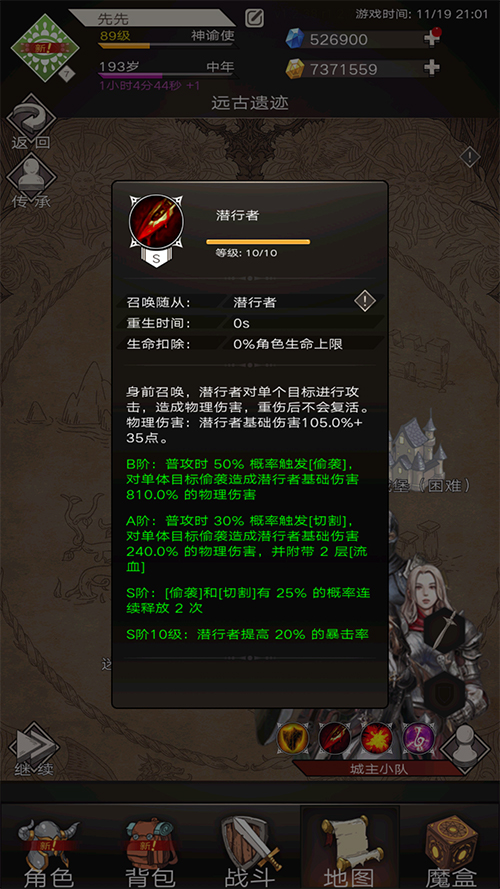Click the 继续 fast-forward button
The image size is (500, 889).
[x=33, y=749]
